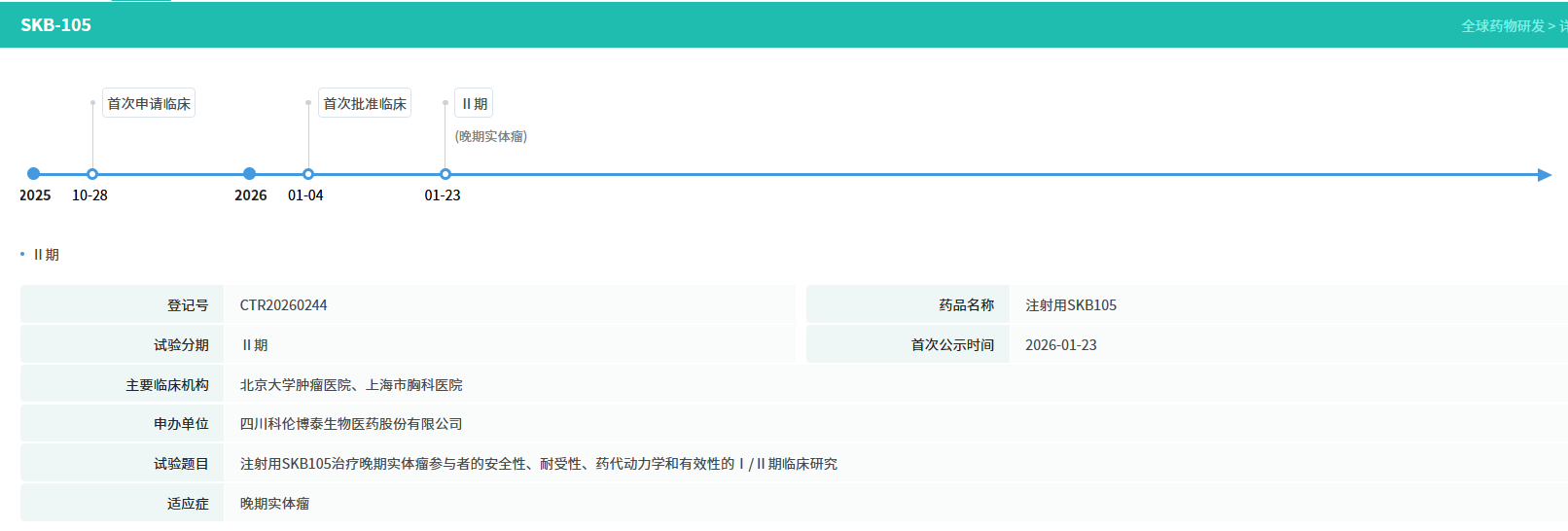Click sponsor 四川科伦博泰生物医药股份有限公司

pyautogui.click(x=351, y=424)
